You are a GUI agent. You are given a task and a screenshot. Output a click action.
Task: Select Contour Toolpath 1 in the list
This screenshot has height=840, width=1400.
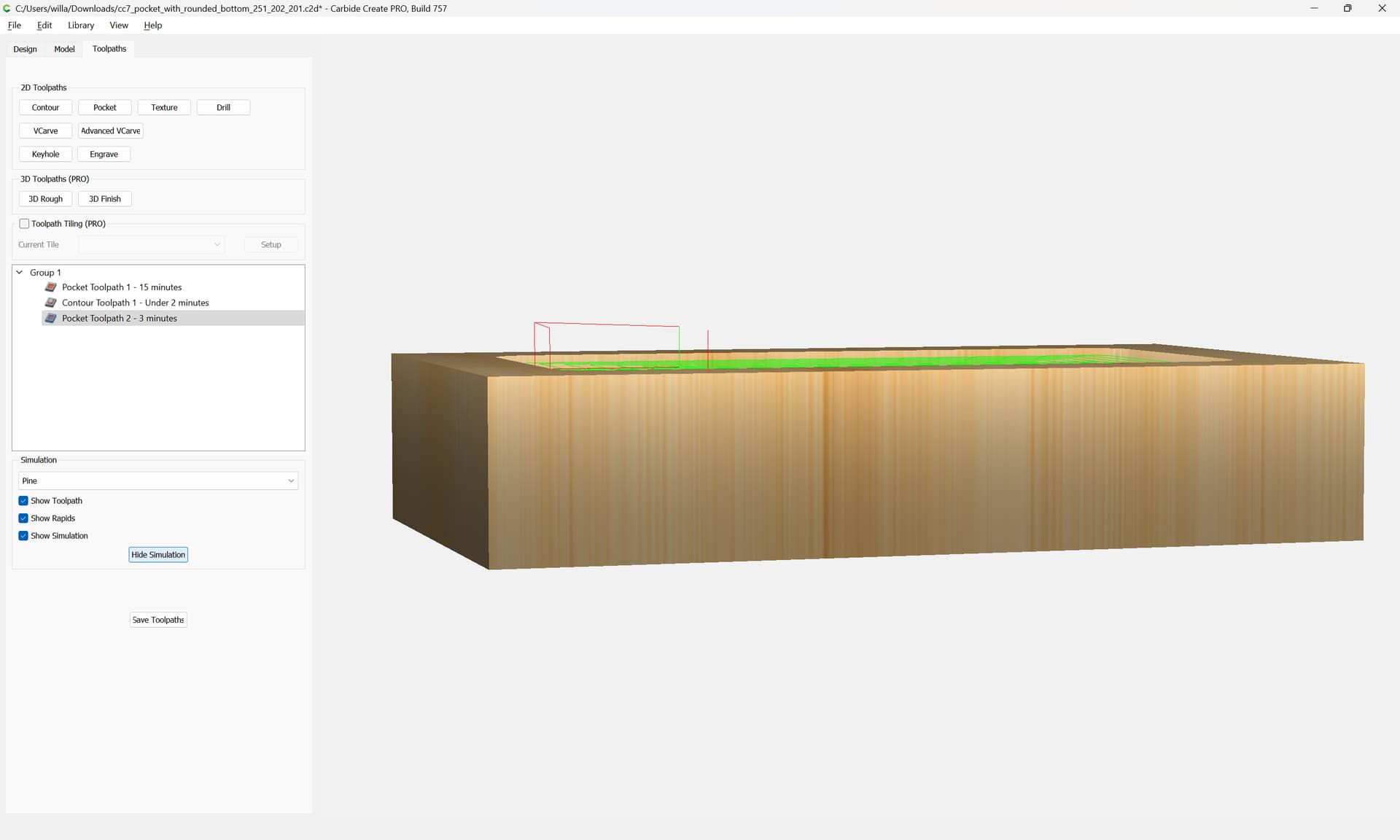[135, 303]
